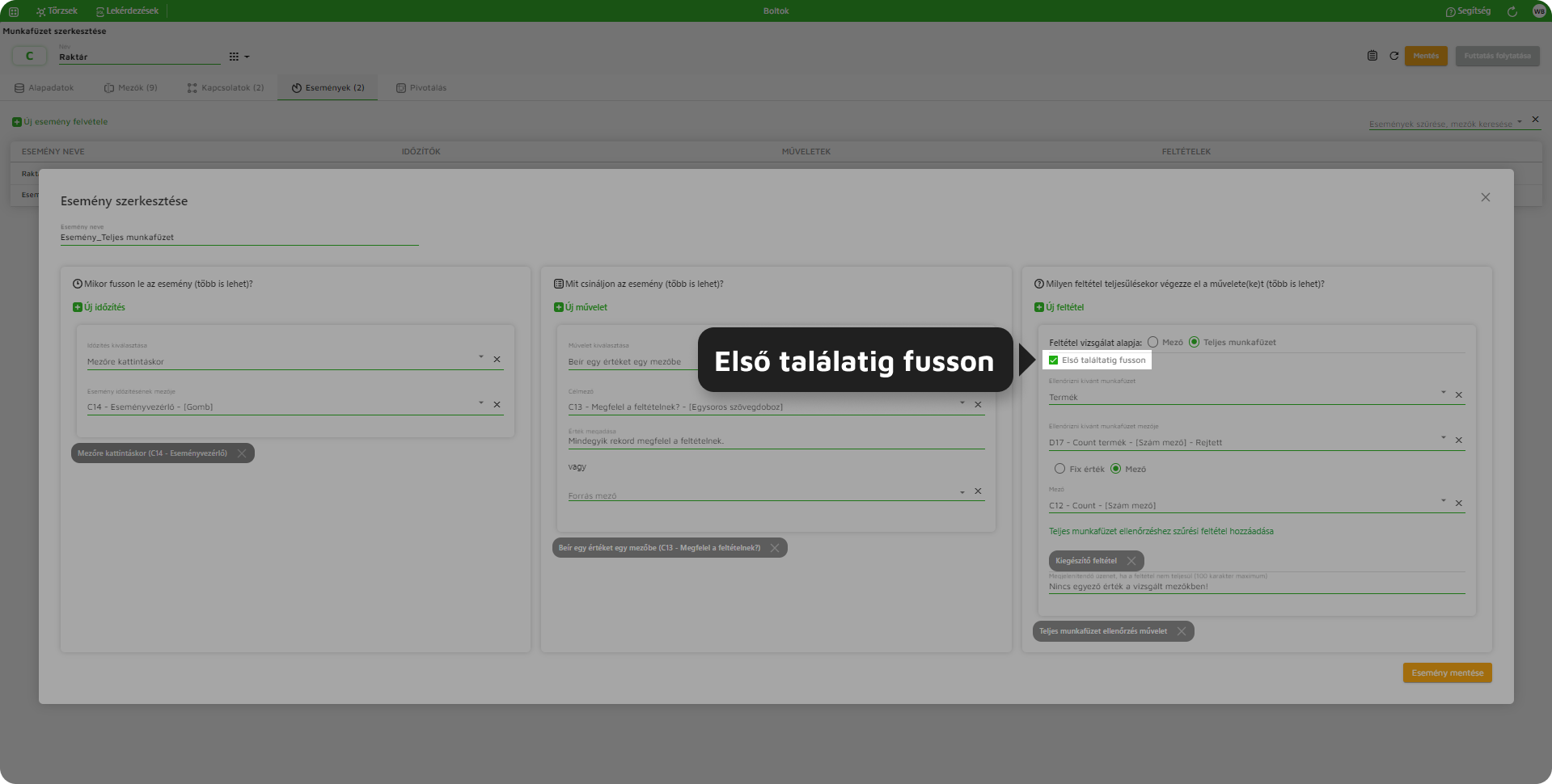Viewport: 1552px width, 784px height.
Task: Remove Kiegészítő feltétel chip
Action: [x=1131, y=561]
